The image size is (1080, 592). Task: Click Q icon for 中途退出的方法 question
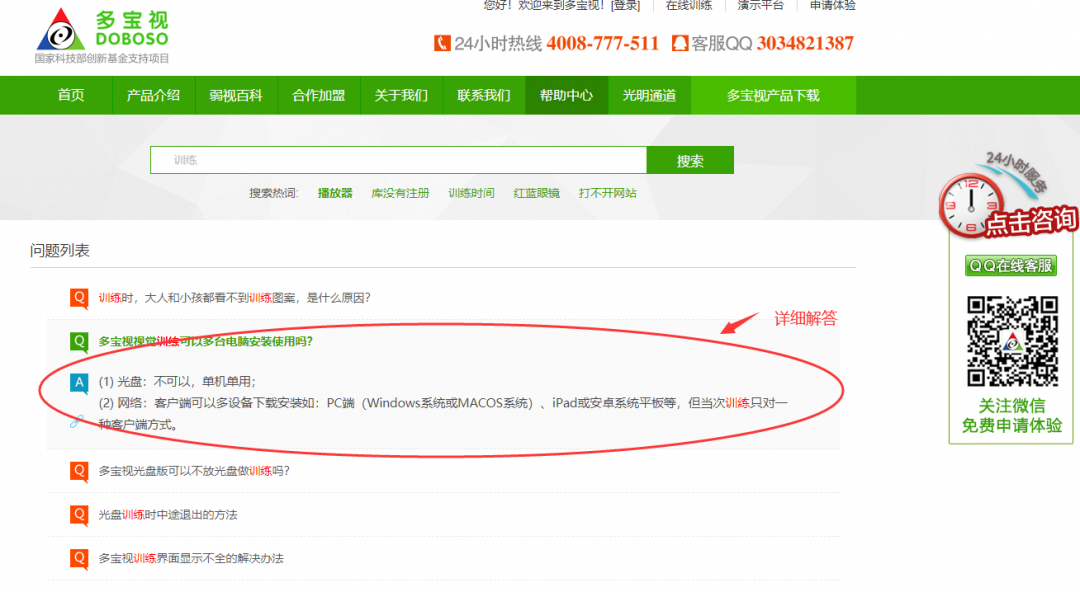[x=79, y=515]
